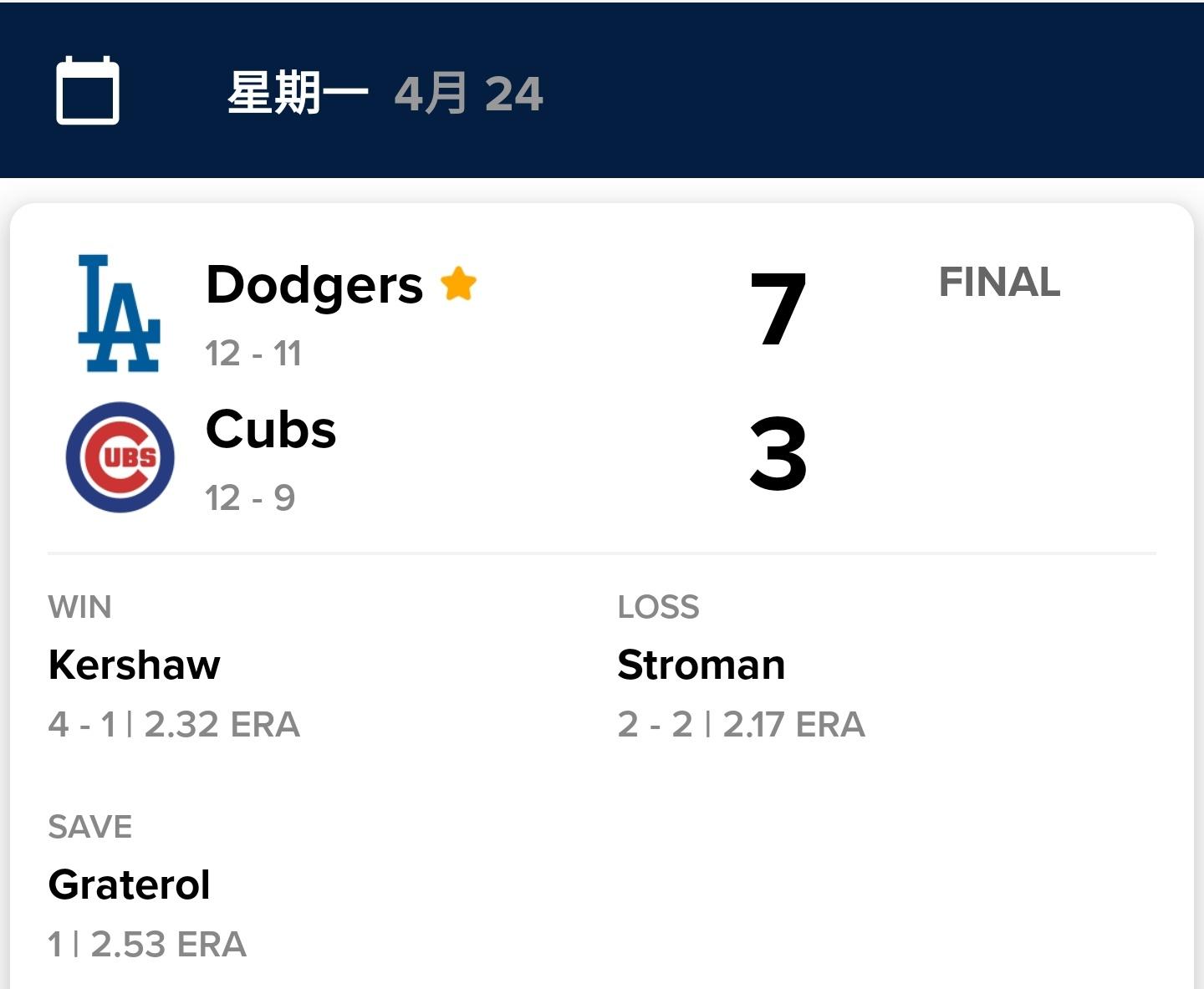
Task: Tap Kershaw's 4 - 1 | 2.32 ERA stats
Action: coord(174,725)
